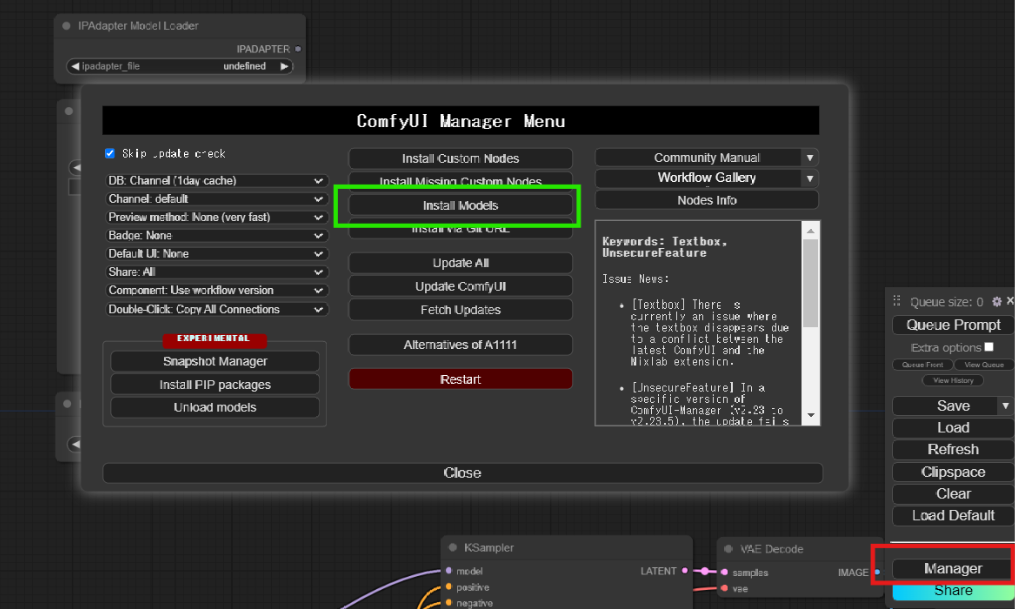The height and width of the screenshot is (609, 1015).
Task: Click the Clear button
Action: pos(953,494)
